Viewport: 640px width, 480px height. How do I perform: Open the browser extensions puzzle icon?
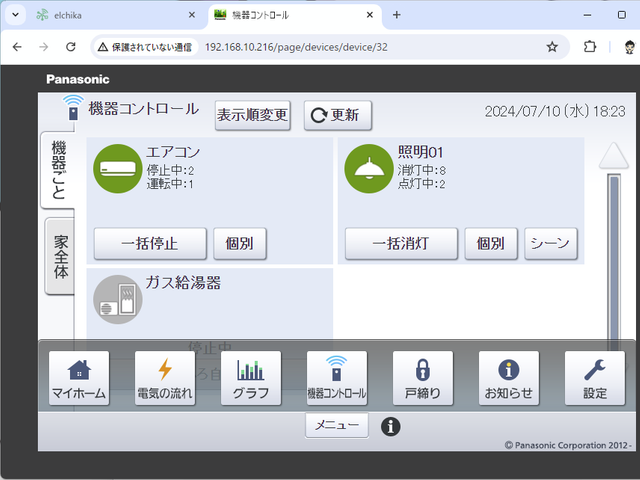point(589,47)
